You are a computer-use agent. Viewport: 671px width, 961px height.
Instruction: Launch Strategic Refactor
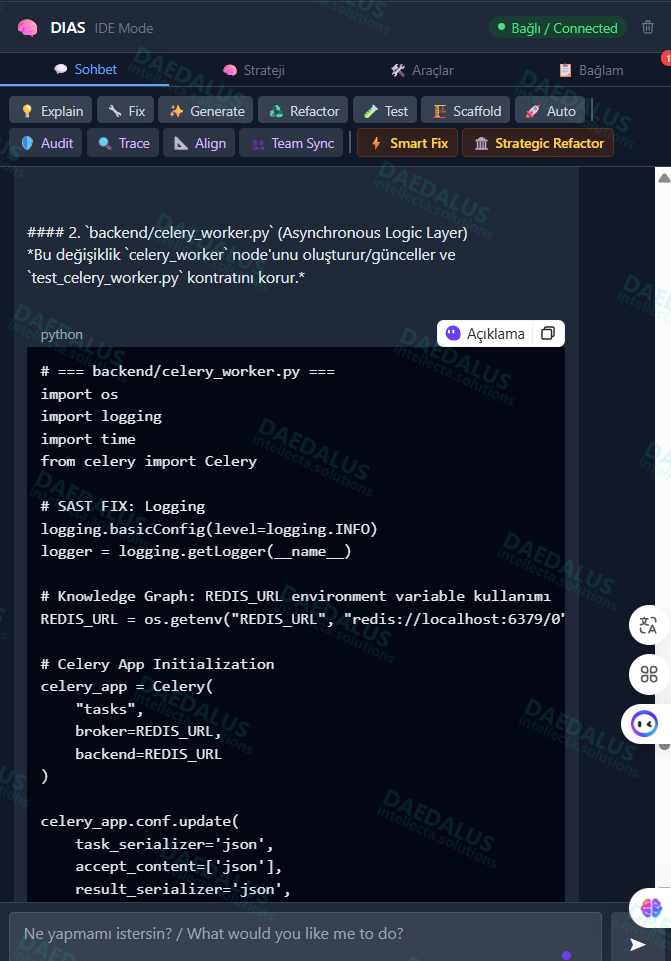pos(538,143)
